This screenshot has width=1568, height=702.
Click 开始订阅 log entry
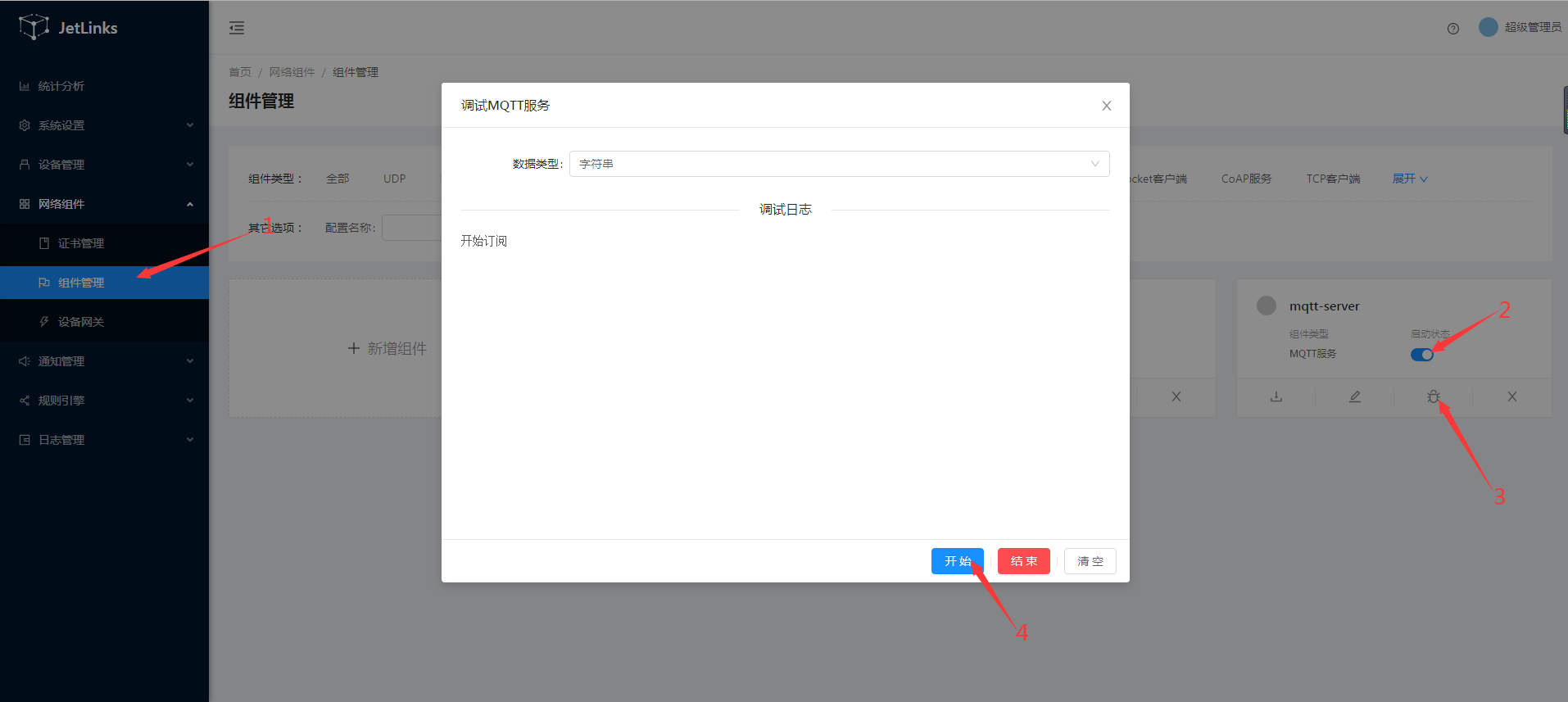pos(484,241)
